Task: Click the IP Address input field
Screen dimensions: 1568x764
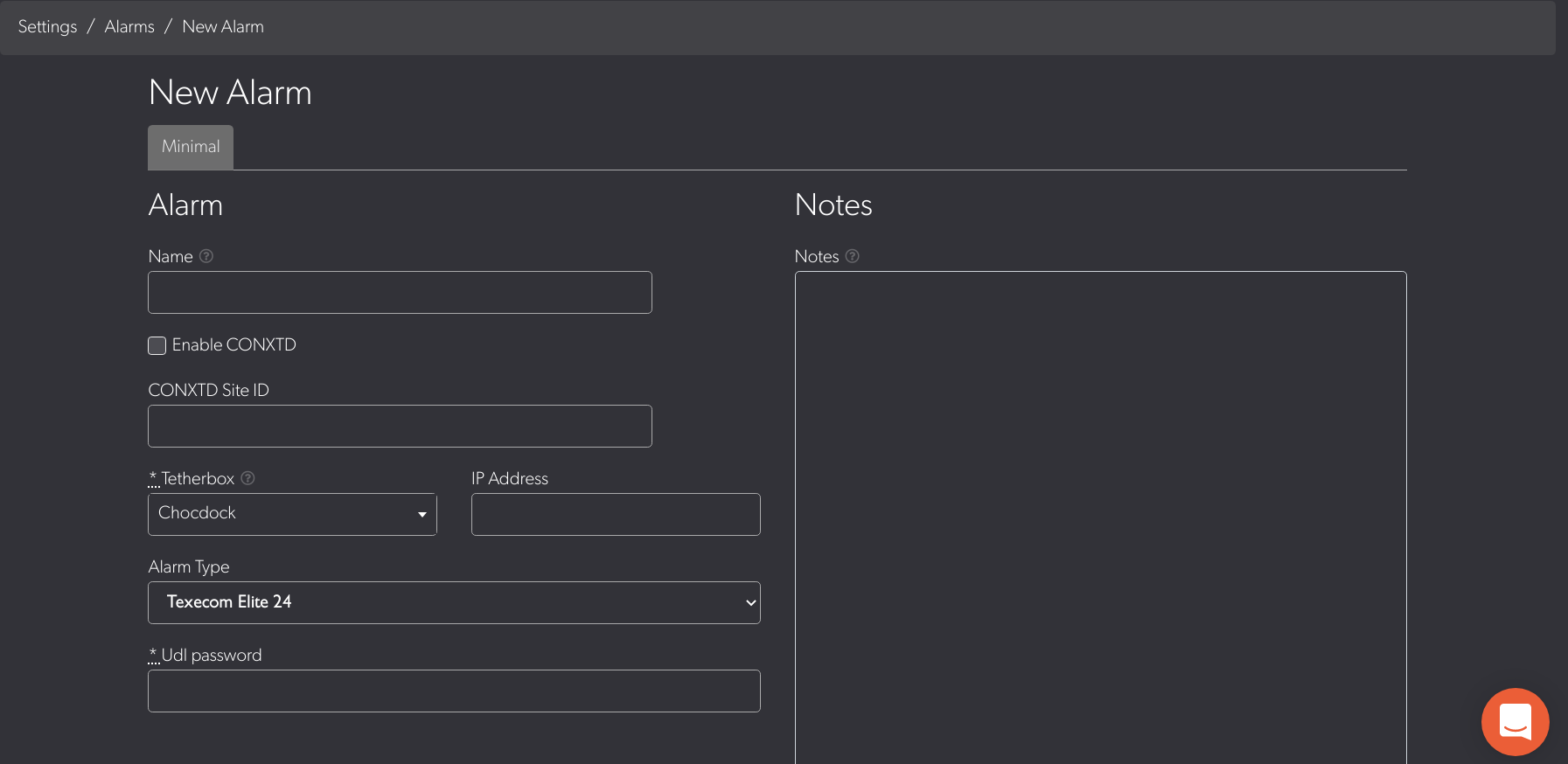Action: (616, 515)
